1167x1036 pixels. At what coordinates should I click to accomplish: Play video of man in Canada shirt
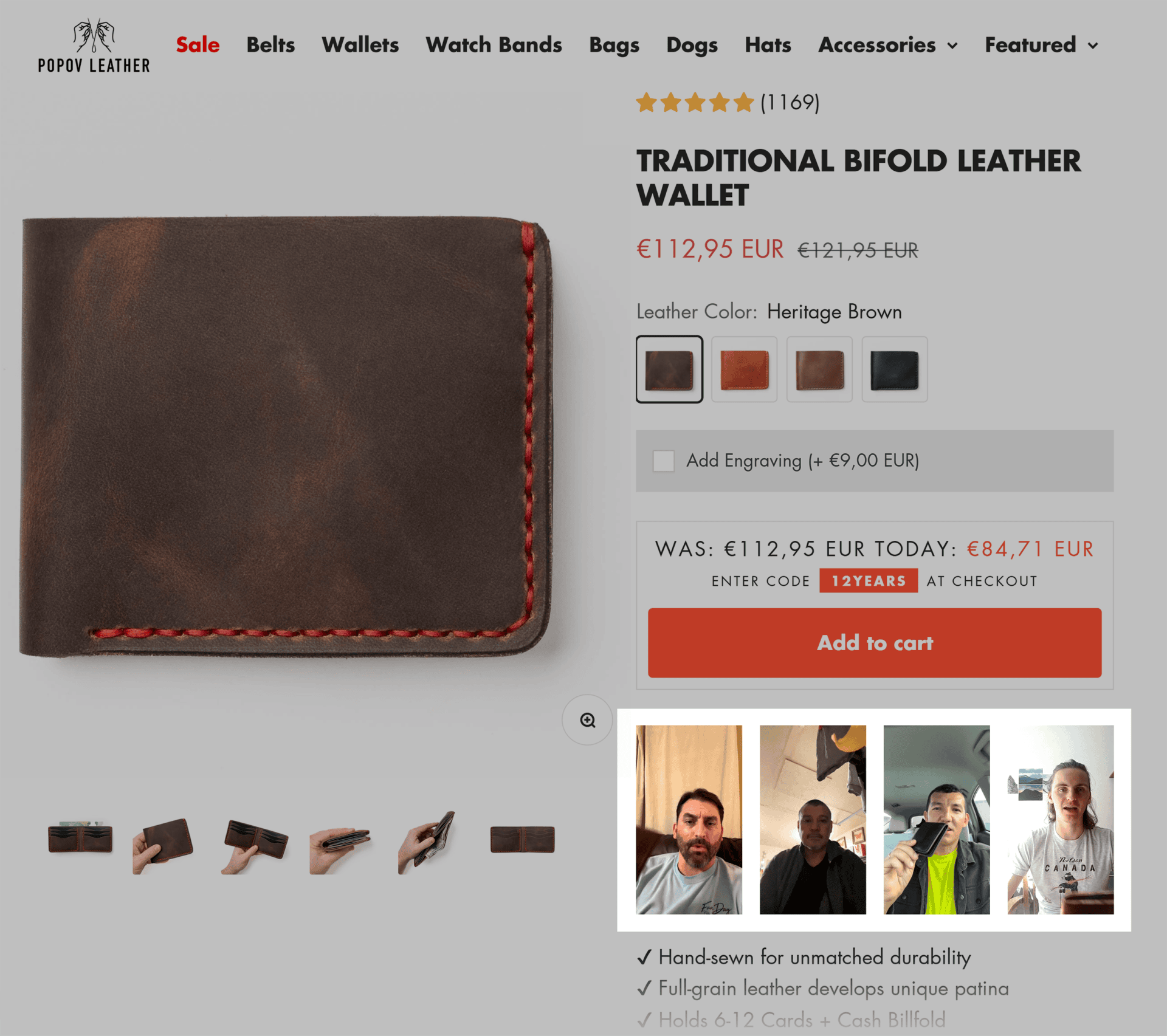click(x=1060, y=819)
